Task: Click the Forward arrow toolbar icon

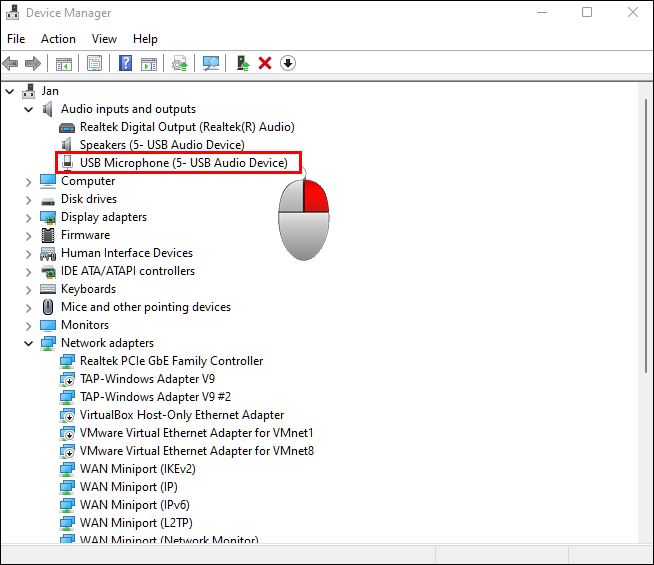Action: pyautogui.click(x=33, y=63)
